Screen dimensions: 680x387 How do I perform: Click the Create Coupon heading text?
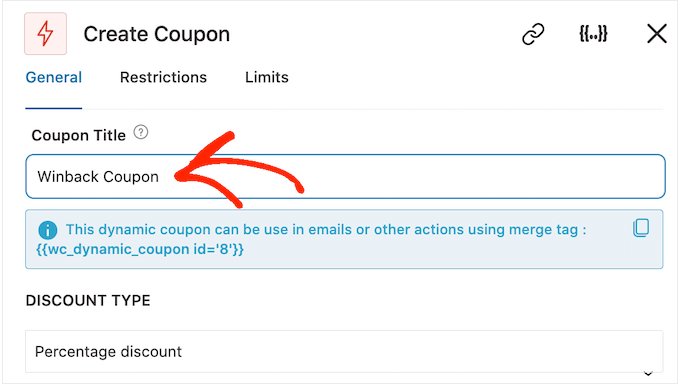157,34
